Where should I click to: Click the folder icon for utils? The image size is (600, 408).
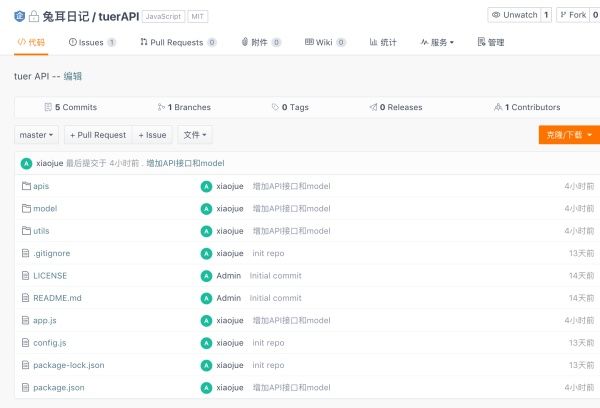26,231
